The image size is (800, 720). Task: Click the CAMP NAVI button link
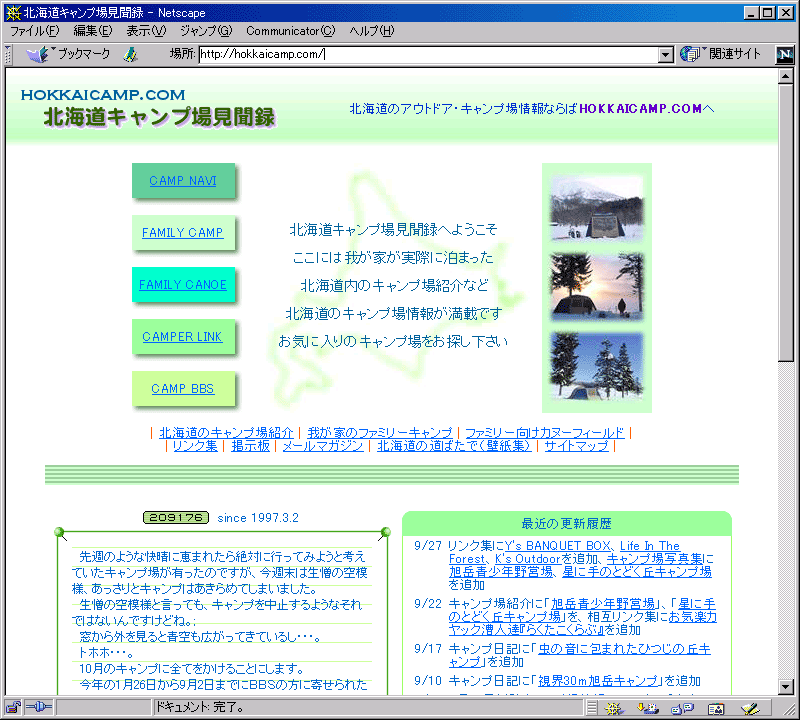[183, 181]
